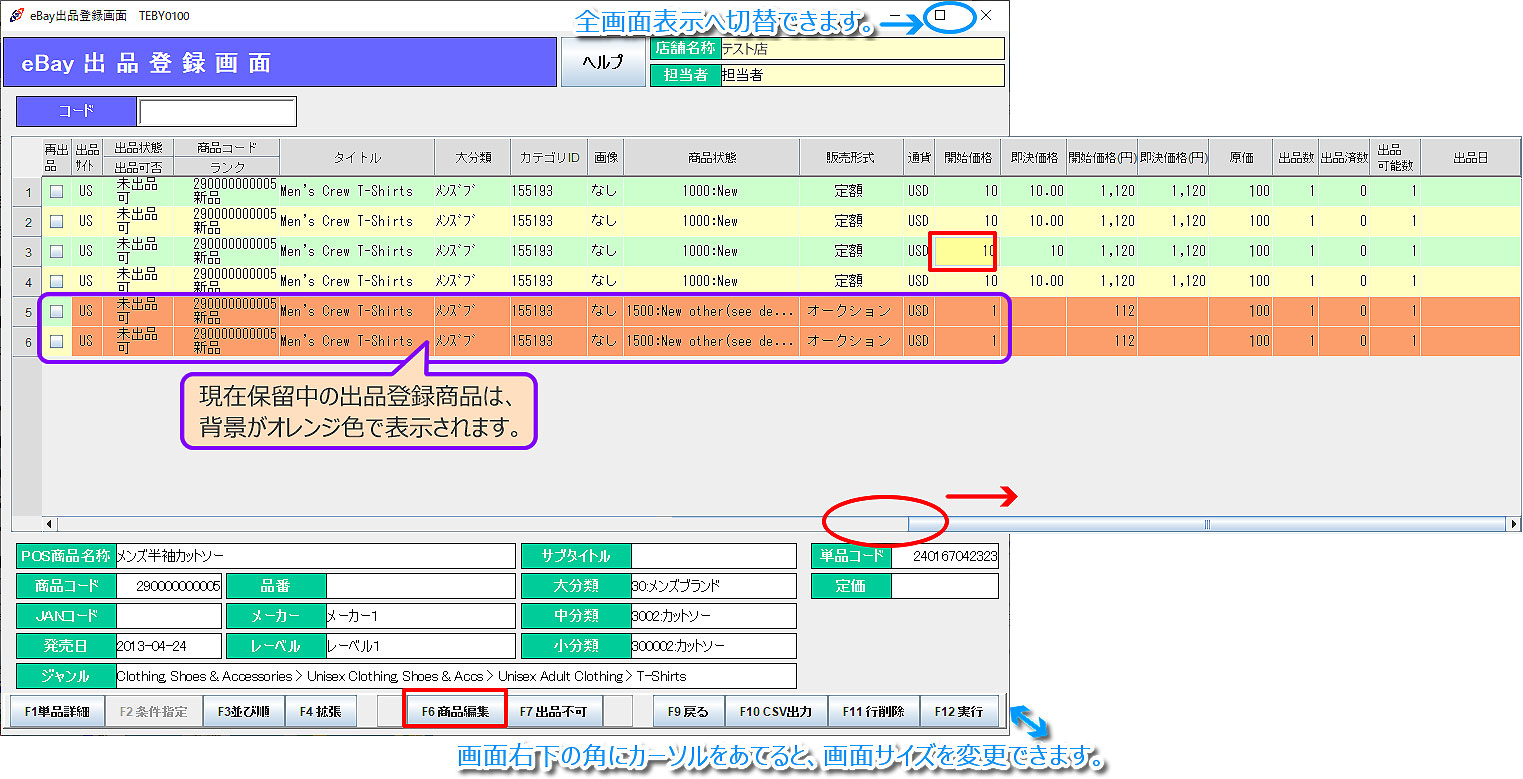The height and width of the screenshot is (779, 1523).
Task: Click the right arrow of horizontal scrollbar
Action: pos(1513,524)
